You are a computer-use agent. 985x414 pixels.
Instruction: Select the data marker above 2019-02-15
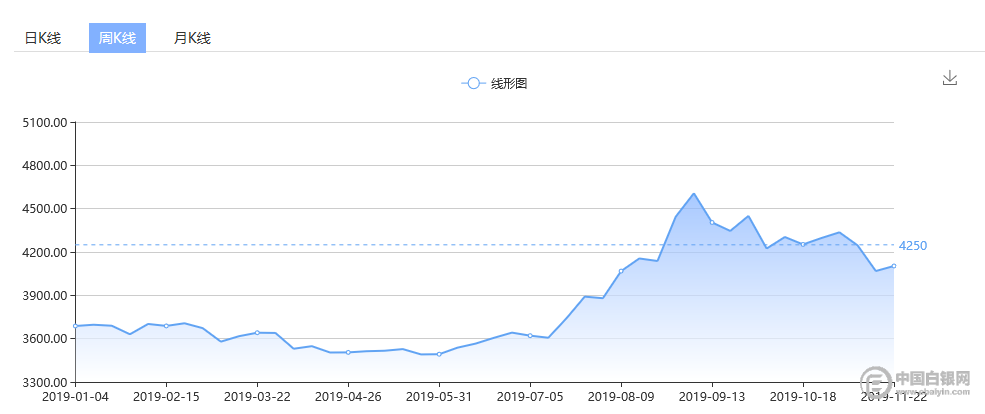coord(166,326)
